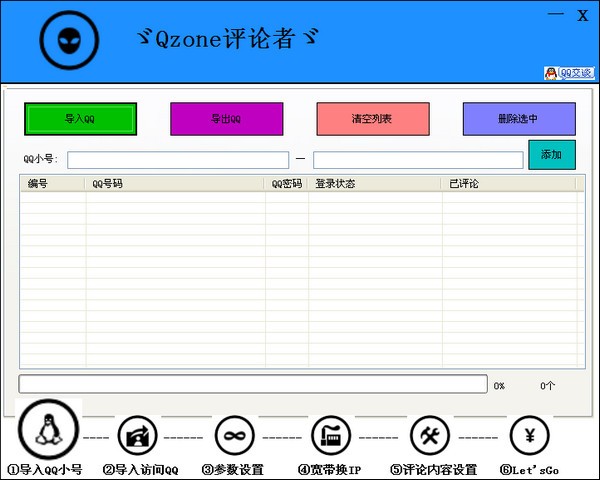The height and width of the screenshot is (480, 600).
Task: Click the blue 删除选中 button
Action: coord(518,119)
